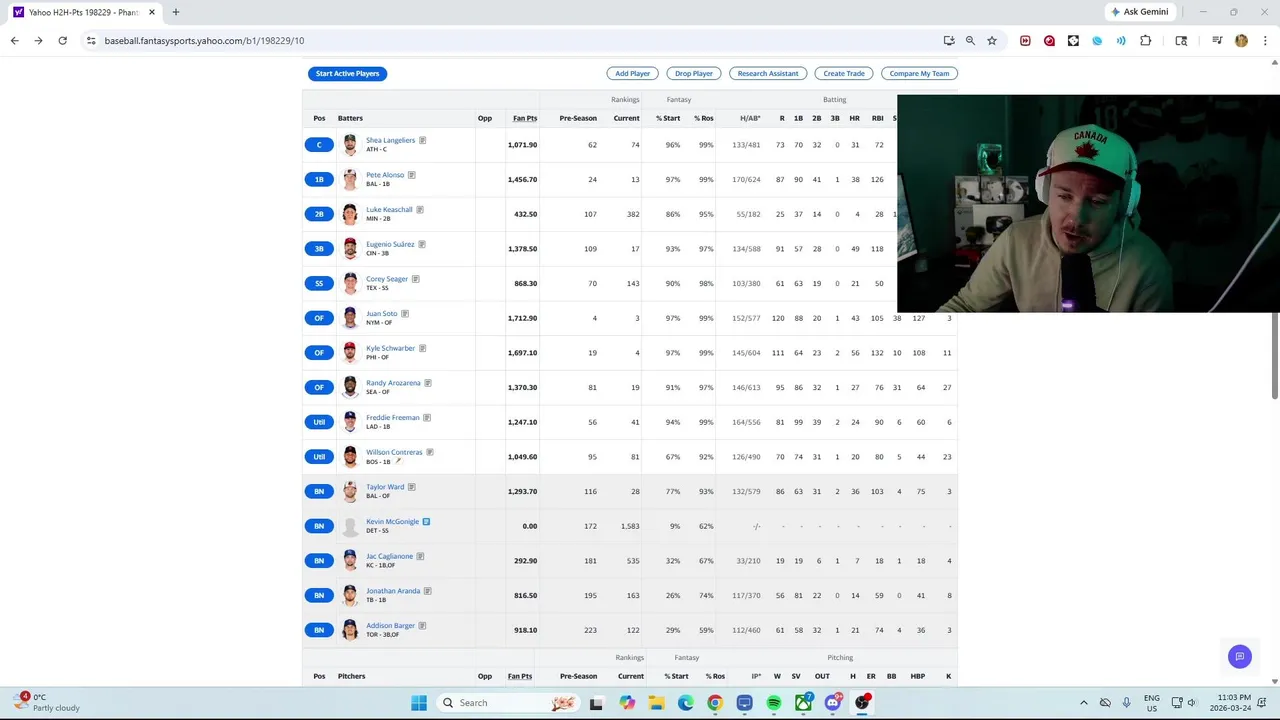The image size is (1280, 720).
Task: Click the 2B position button for Keaschall
Action: tap(319, 214)
